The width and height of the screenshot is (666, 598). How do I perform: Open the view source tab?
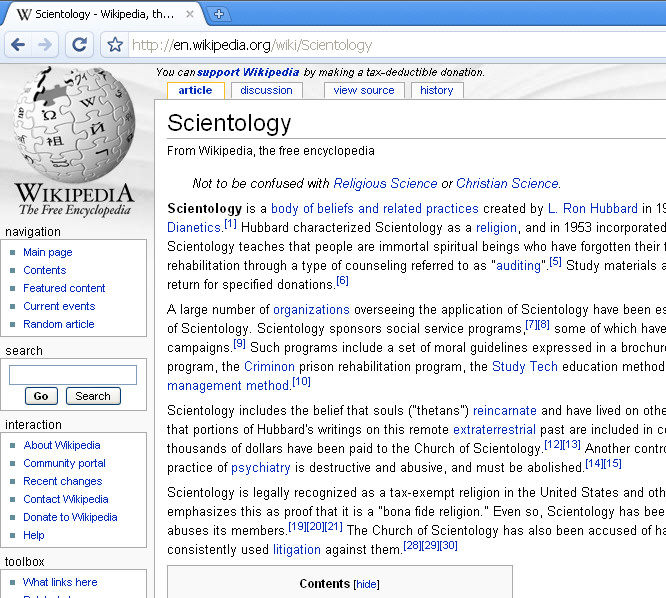tap(364, 90)
